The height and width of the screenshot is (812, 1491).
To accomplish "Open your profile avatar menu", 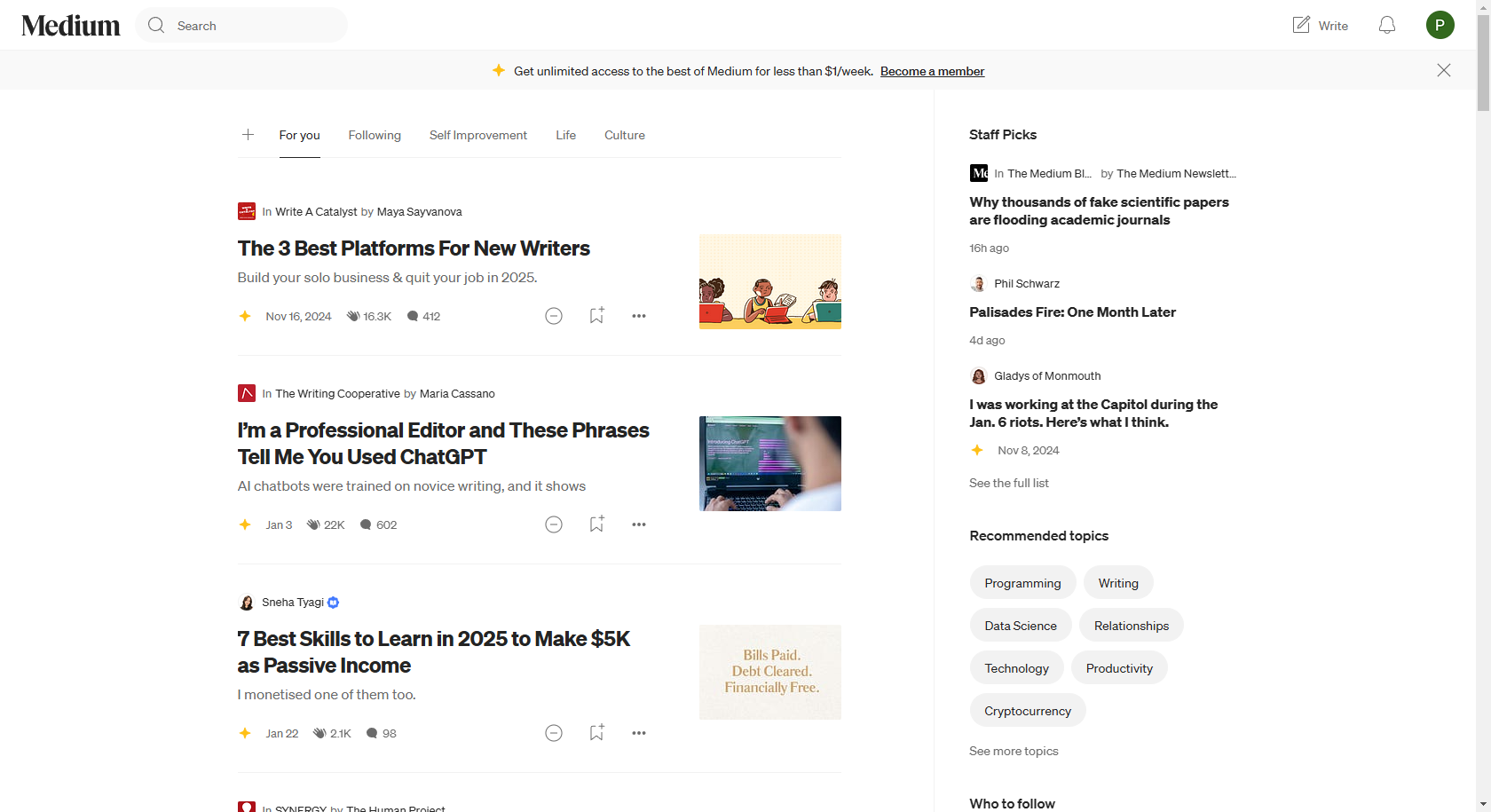I will click(1440, 25).
